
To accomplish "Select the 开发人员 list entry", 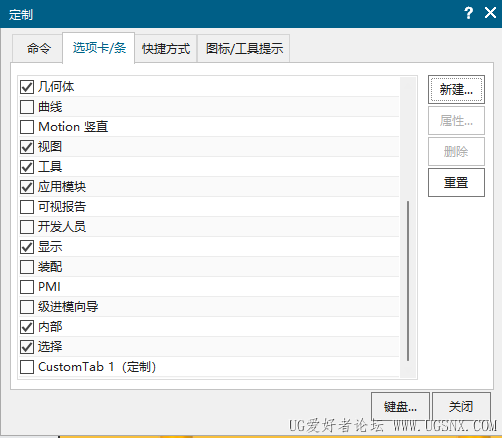I will (x=209, y=227).
